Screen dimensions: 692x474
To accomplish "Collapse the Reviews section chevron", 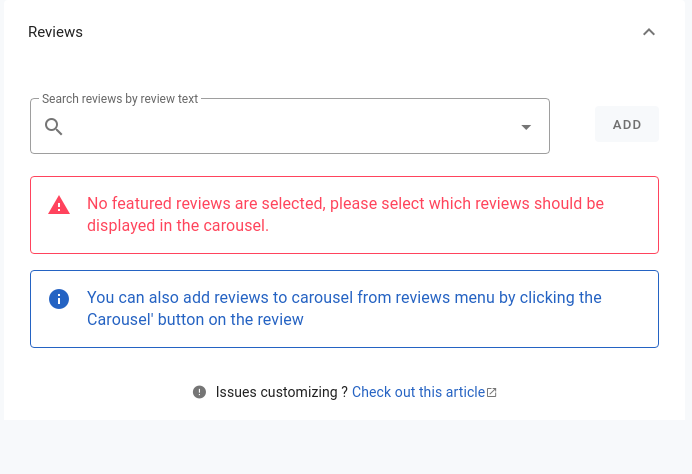I will point(648,32).
